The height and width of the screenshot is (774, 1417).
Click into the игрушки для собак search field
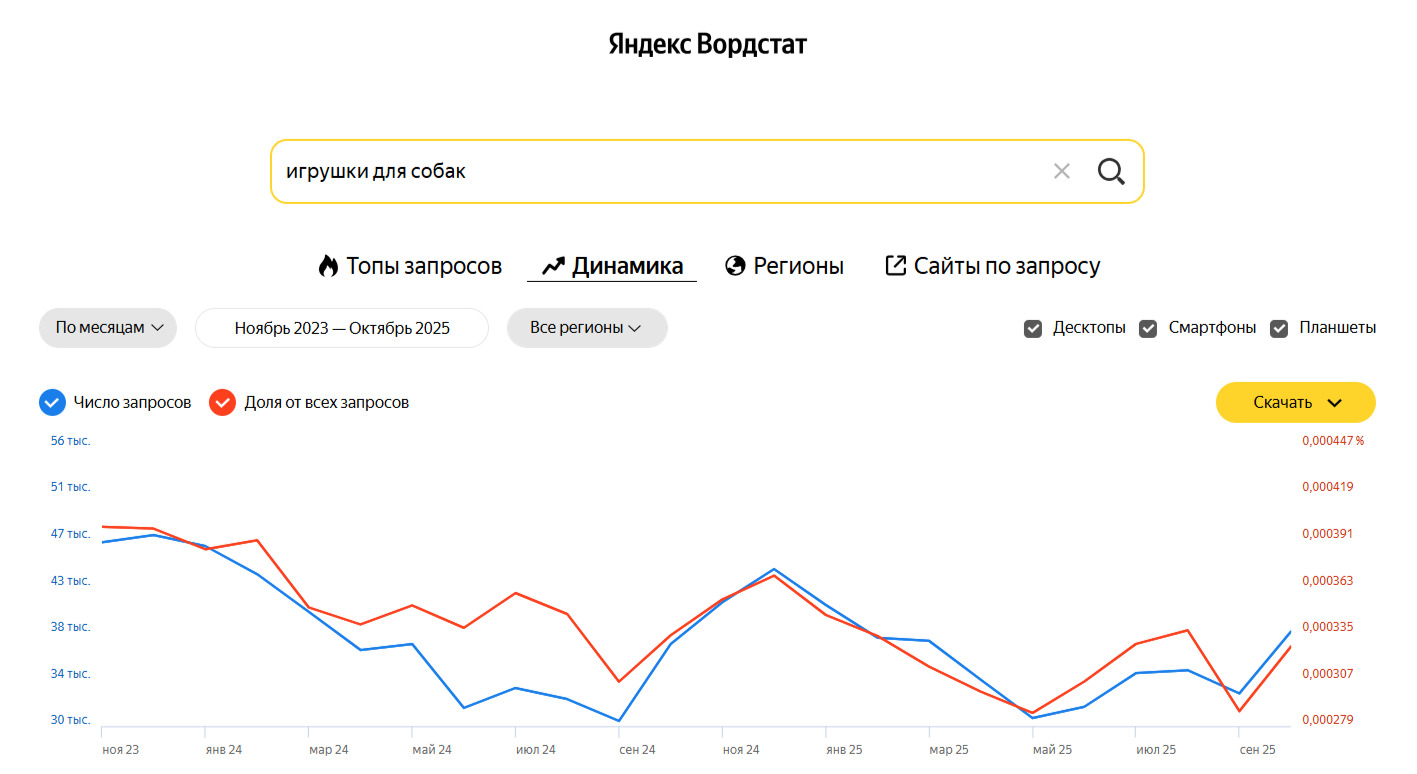650,171
